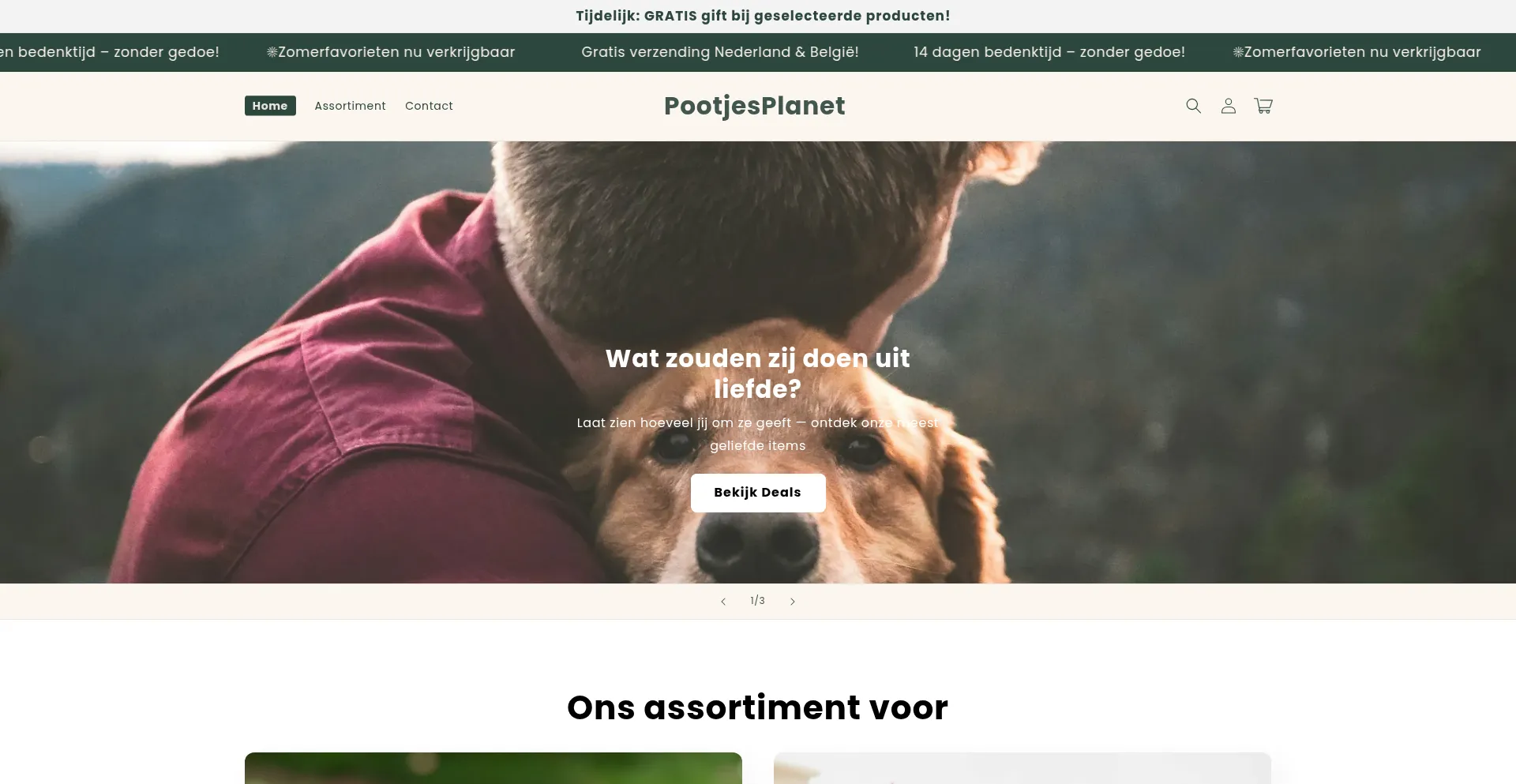Image resolution: width=1516 pixels, height=784 pixels.
Task: Click the Bekijk Deals button
Action: click(x=758, y=493)
